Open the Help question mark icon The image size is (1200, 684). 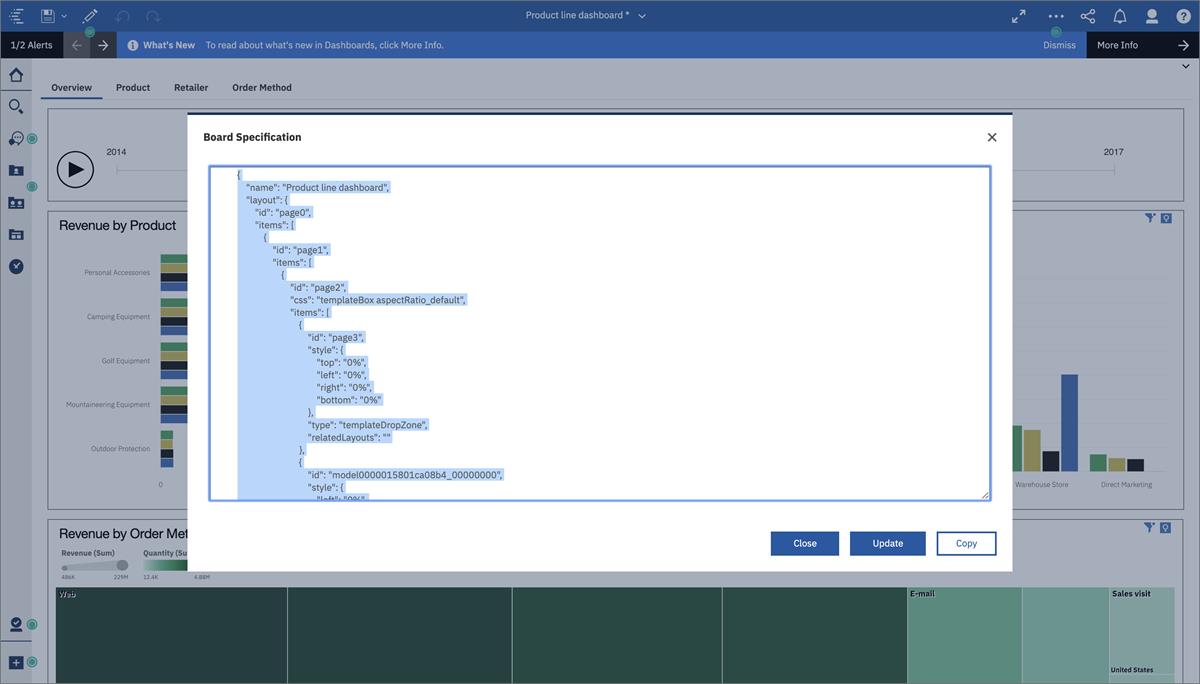point(1185,15)
